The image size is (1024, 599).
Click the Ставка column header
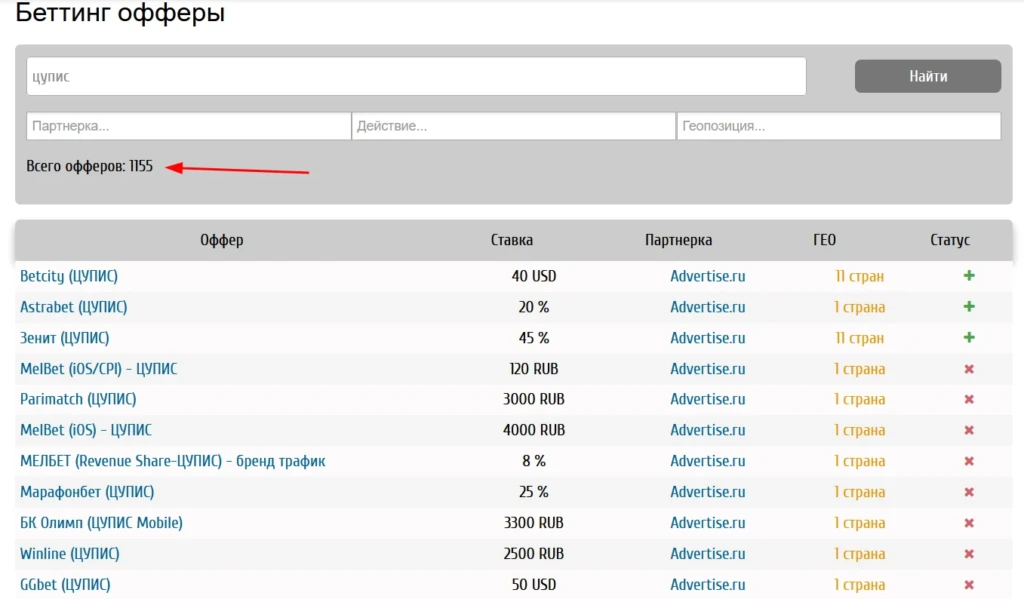point(511,240)
